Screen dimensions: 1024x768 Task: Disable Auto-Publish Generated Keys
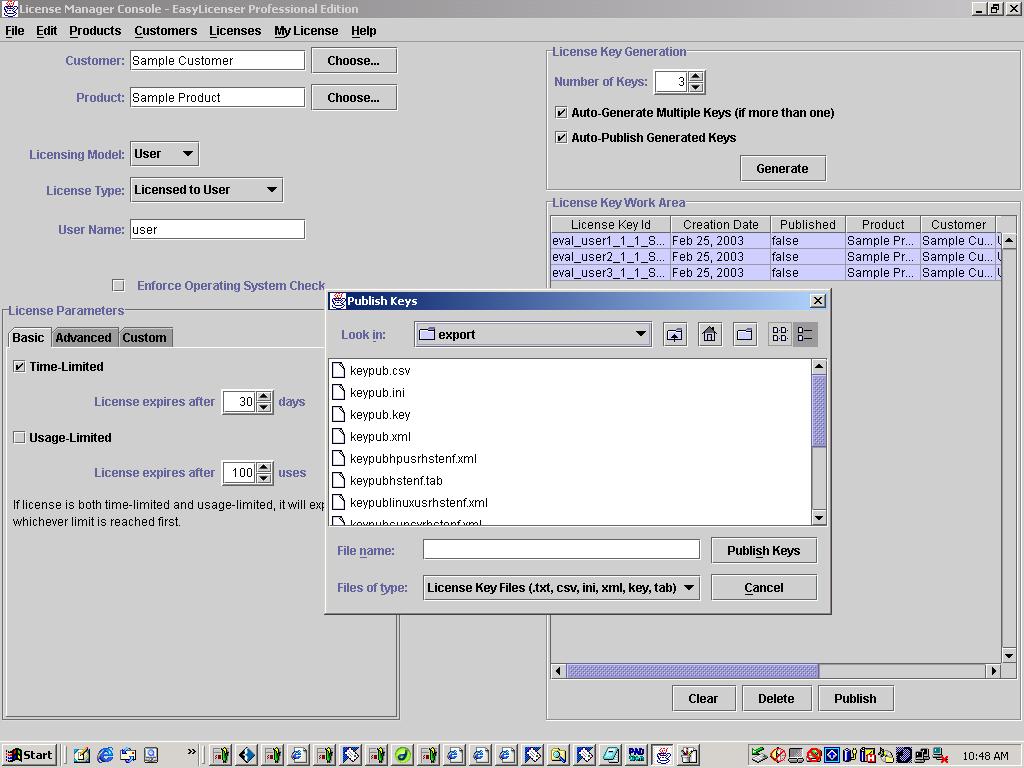561,137
